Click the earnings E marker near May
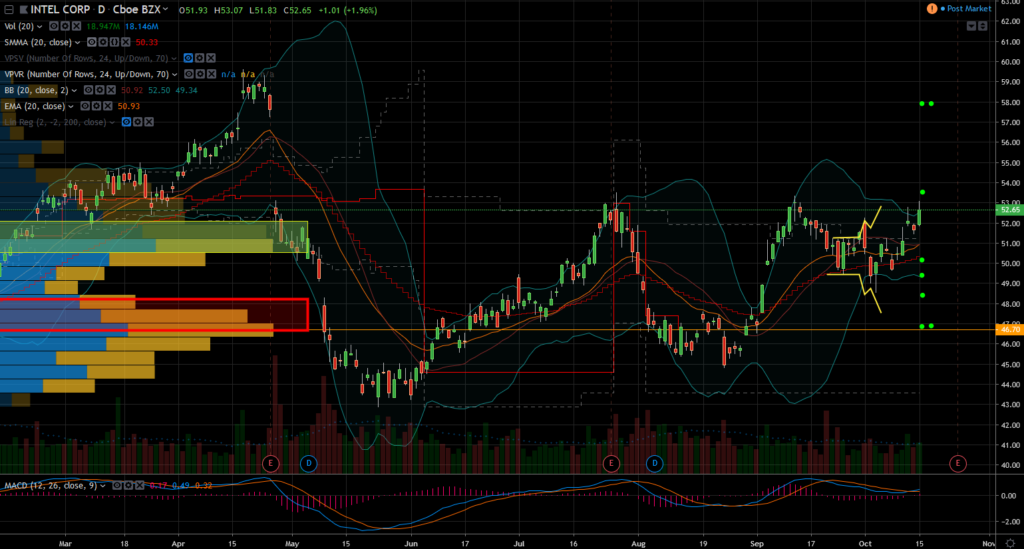This screenshot has height=549, width=1024. pyautogui.click(x=270, y=463)
